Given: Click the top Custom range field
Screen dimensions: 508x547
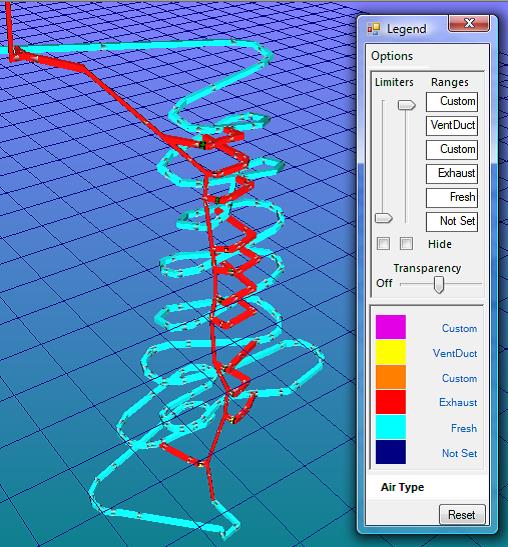Looking at the screenshot, I should pos(452,102).
